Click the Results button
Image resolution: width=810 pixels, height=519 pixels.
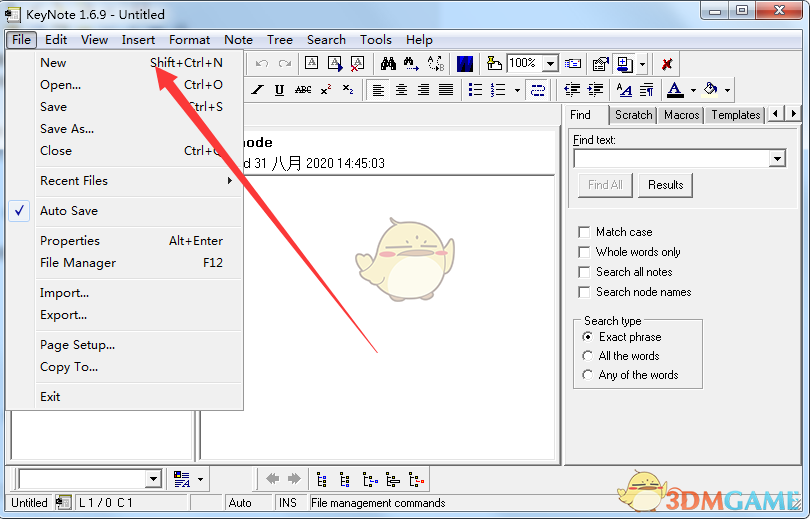point(665,185)
